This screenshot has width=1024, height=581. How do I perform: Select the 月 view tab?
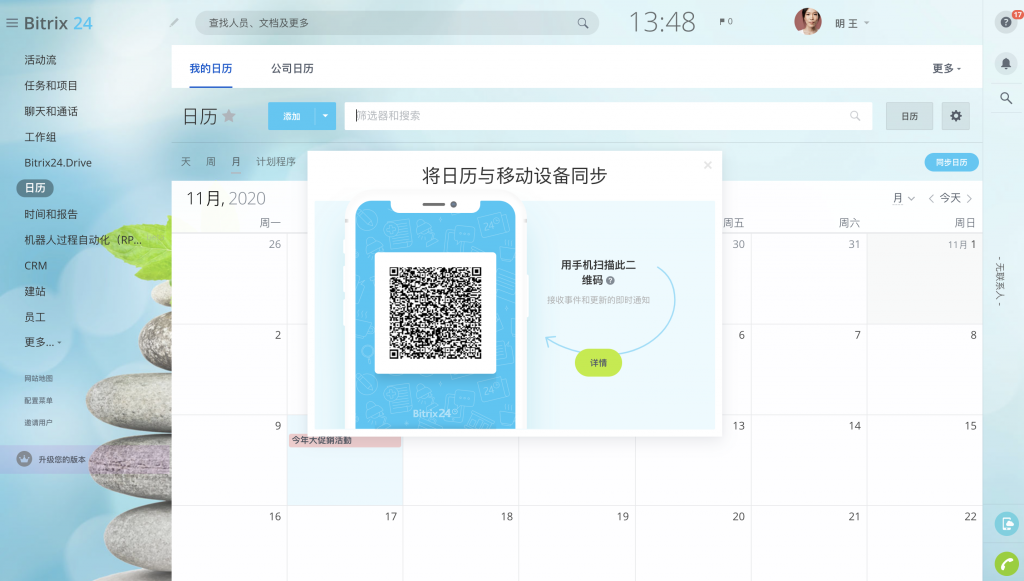[x=236, y=161]
